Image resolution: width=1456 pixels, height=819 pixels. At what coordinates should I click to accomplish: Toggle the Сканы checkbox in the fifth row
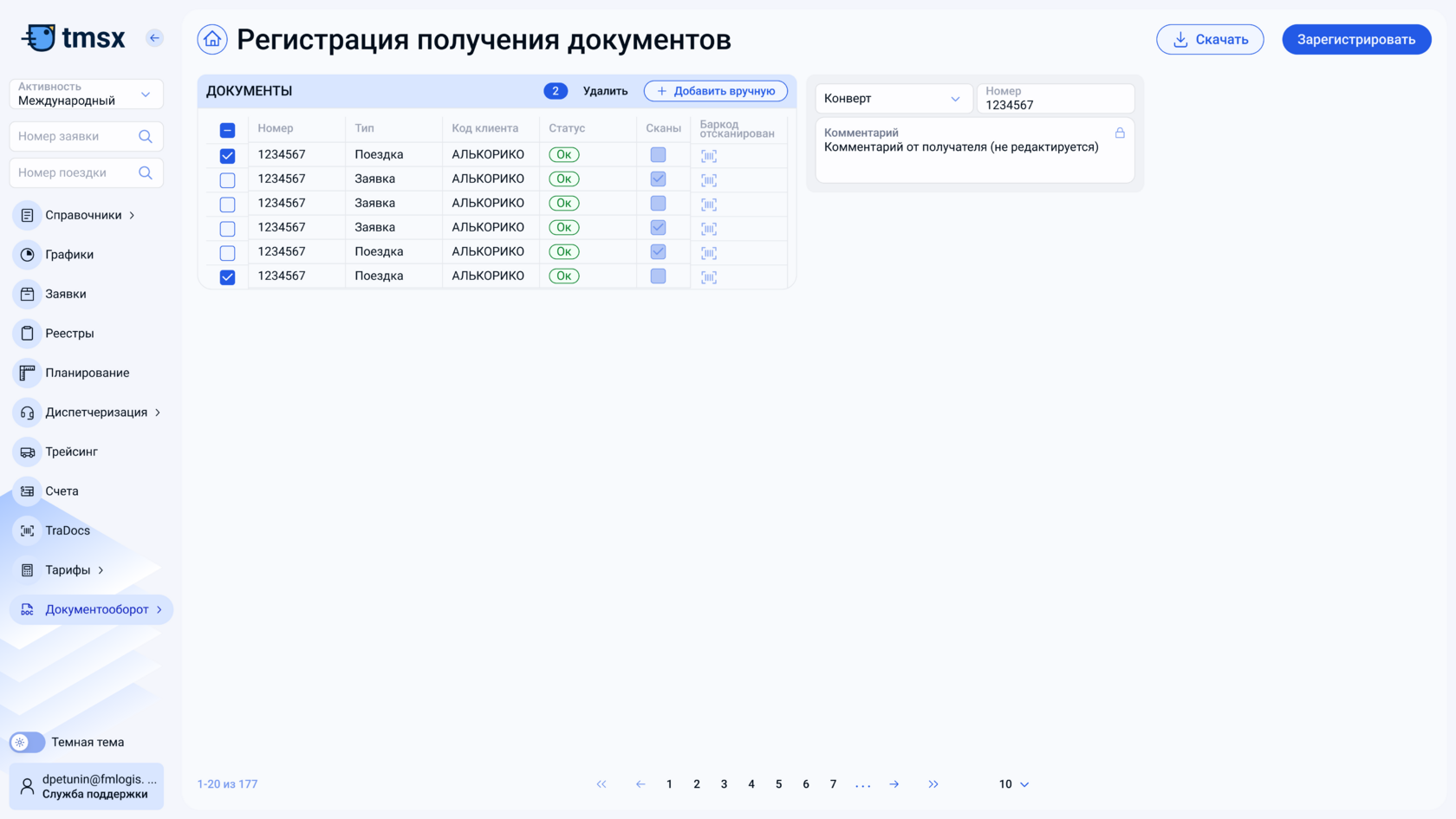[x=659, y=251]
